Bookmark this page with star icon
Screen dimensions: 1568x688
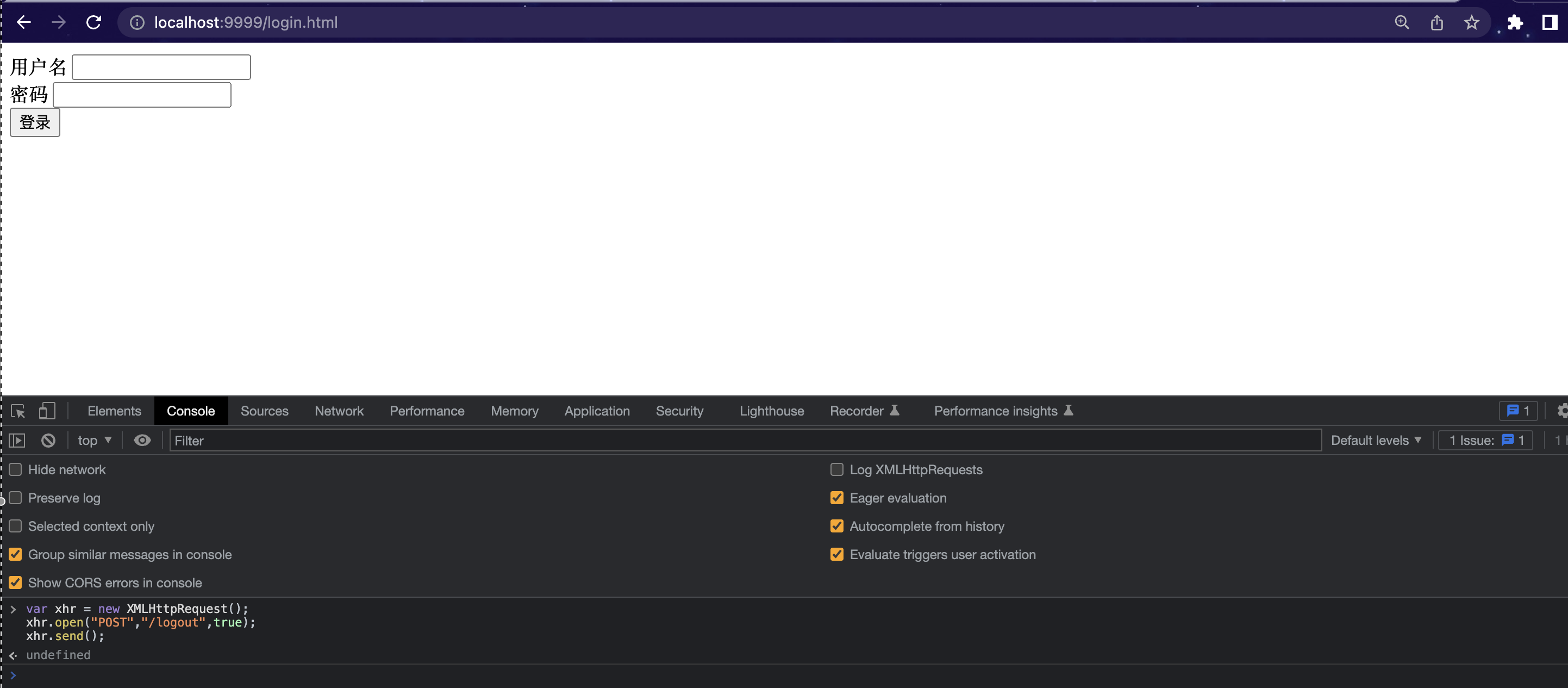[1471, 22]
